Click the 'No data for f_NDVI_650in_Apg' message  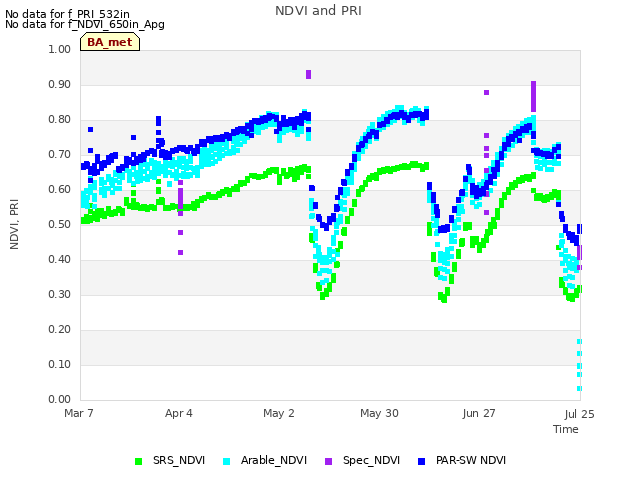click(x=85, y=24)
